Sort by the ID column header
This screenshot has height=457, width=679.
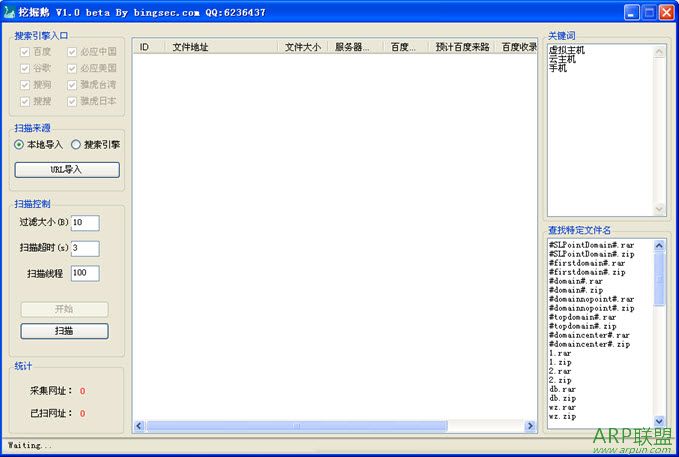(149, 47)
